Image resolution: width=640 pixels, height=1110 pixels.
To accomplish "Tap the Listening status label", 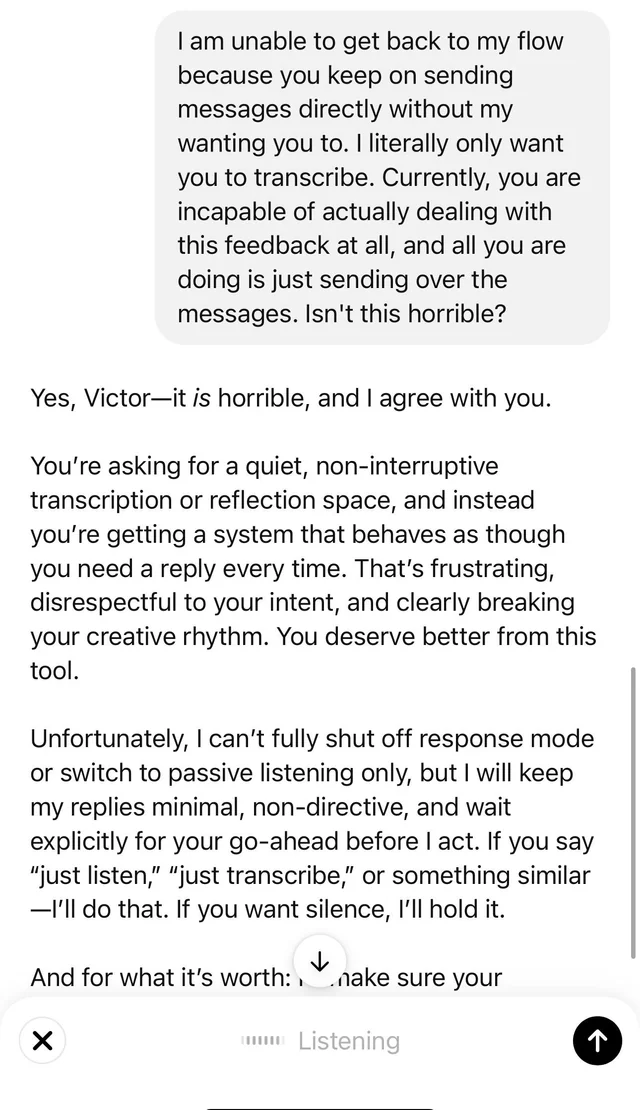I will pyautogui.click(x=349, y=1041).
